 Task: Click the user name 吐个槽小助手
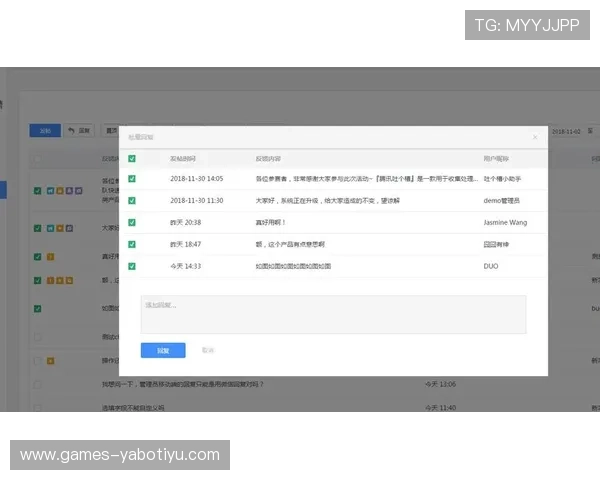tap(502, 179)
